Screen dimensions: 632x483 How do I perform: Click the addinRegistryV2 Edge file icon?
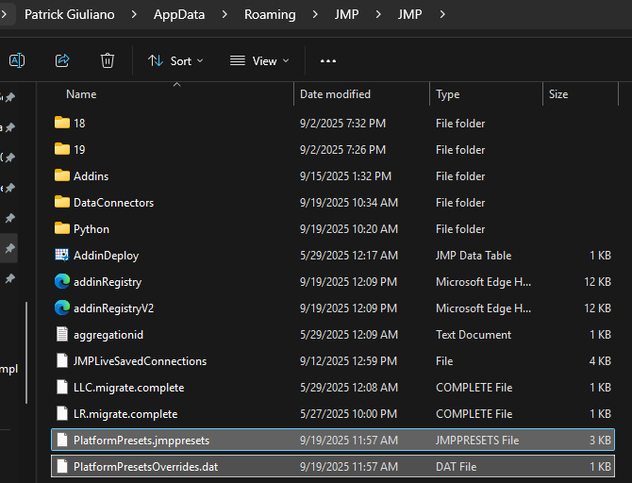tap(62, 308)
